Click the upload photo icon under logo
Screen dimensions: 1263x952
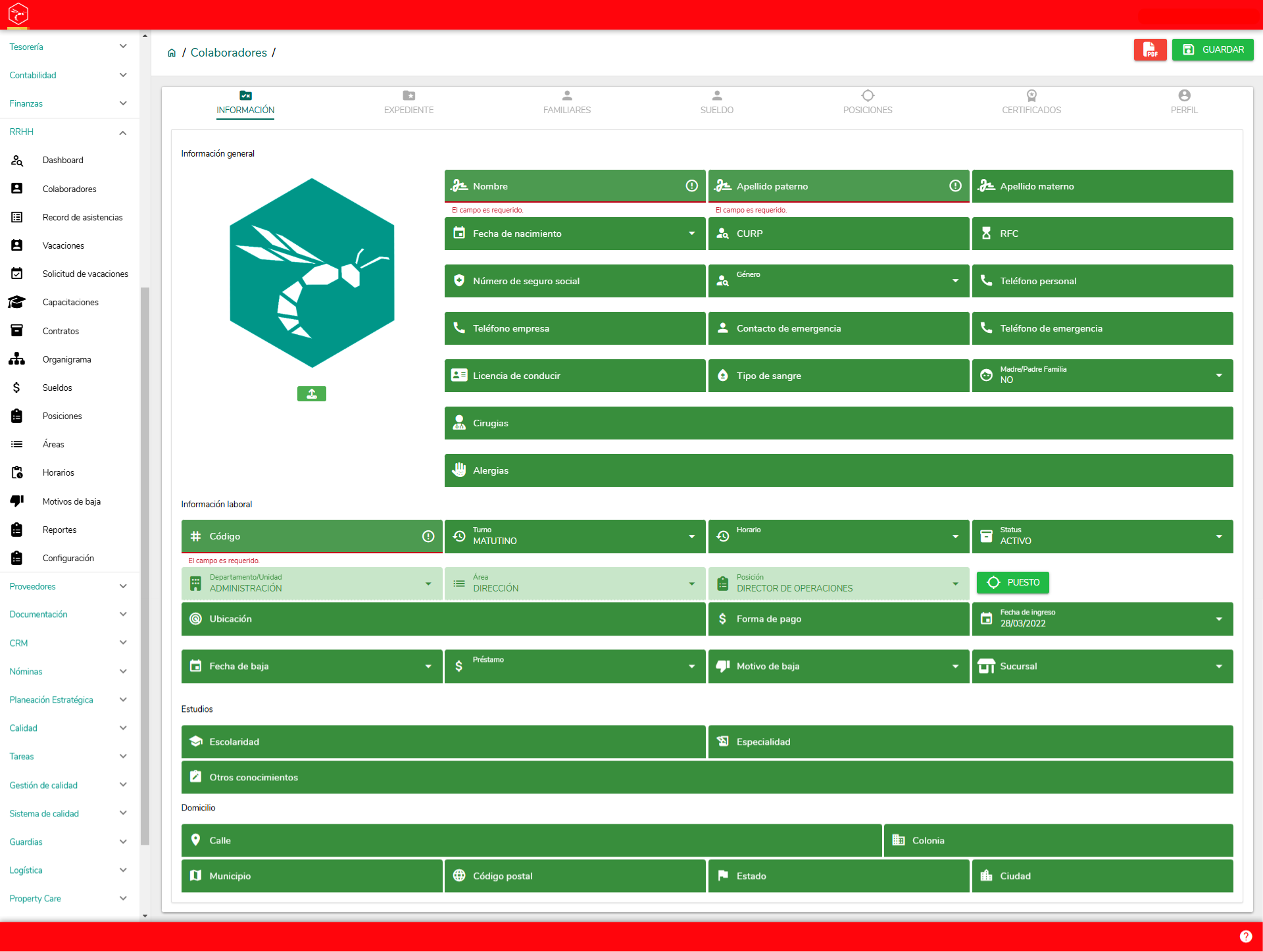(312, 393)
